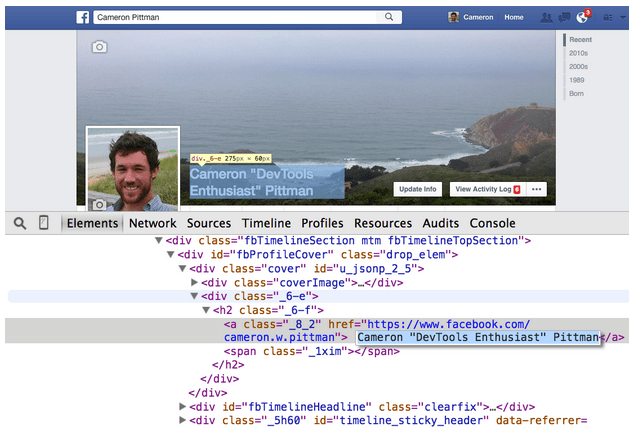Click the DevTools search magnifier icon

point(20,223)
